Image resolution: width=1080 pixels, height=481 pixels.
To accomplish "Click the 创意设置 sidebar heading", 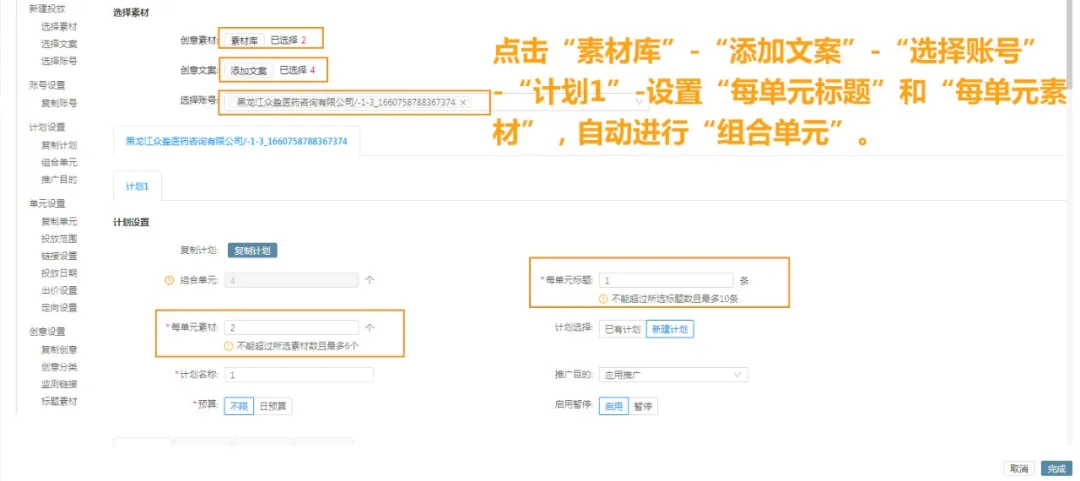I will [x=47, y=331].
